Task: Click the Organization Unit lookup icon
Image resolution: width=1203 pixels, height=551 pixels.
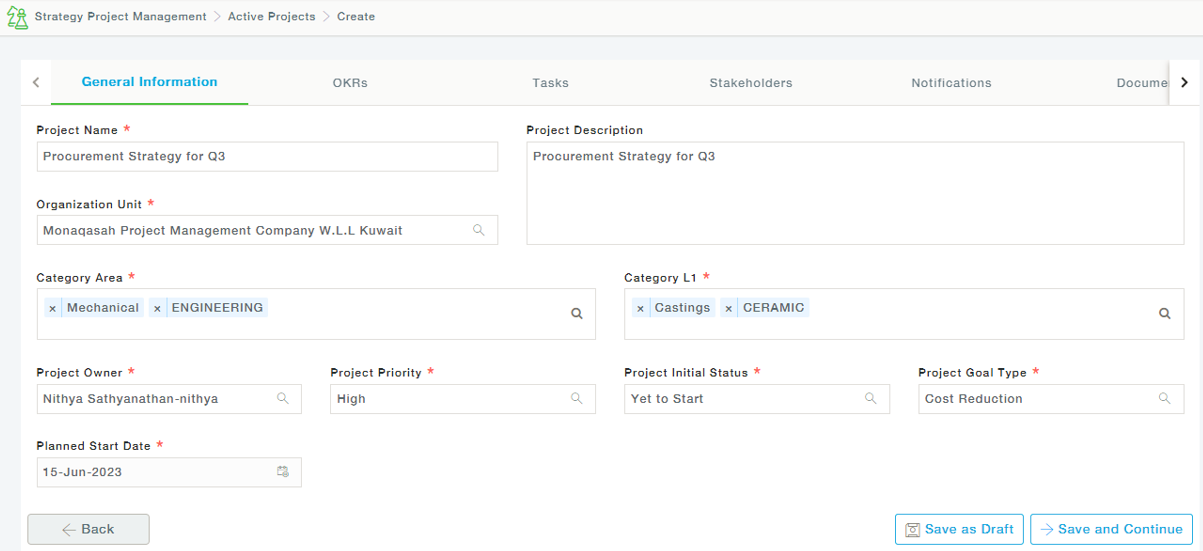Action: click(x=479, y=230)
